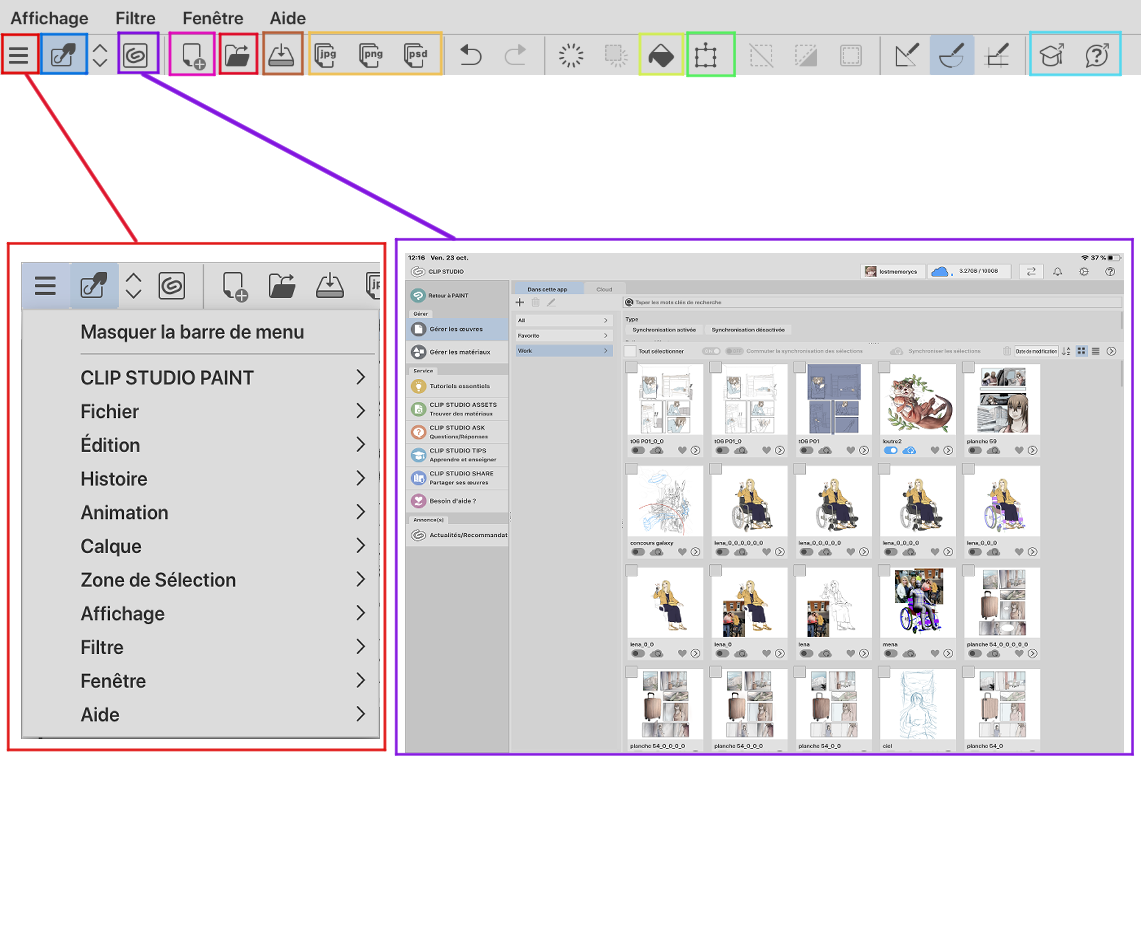
Task: Expand the CLIP STUDIO PAINT submenu
Action: [227, 378]
